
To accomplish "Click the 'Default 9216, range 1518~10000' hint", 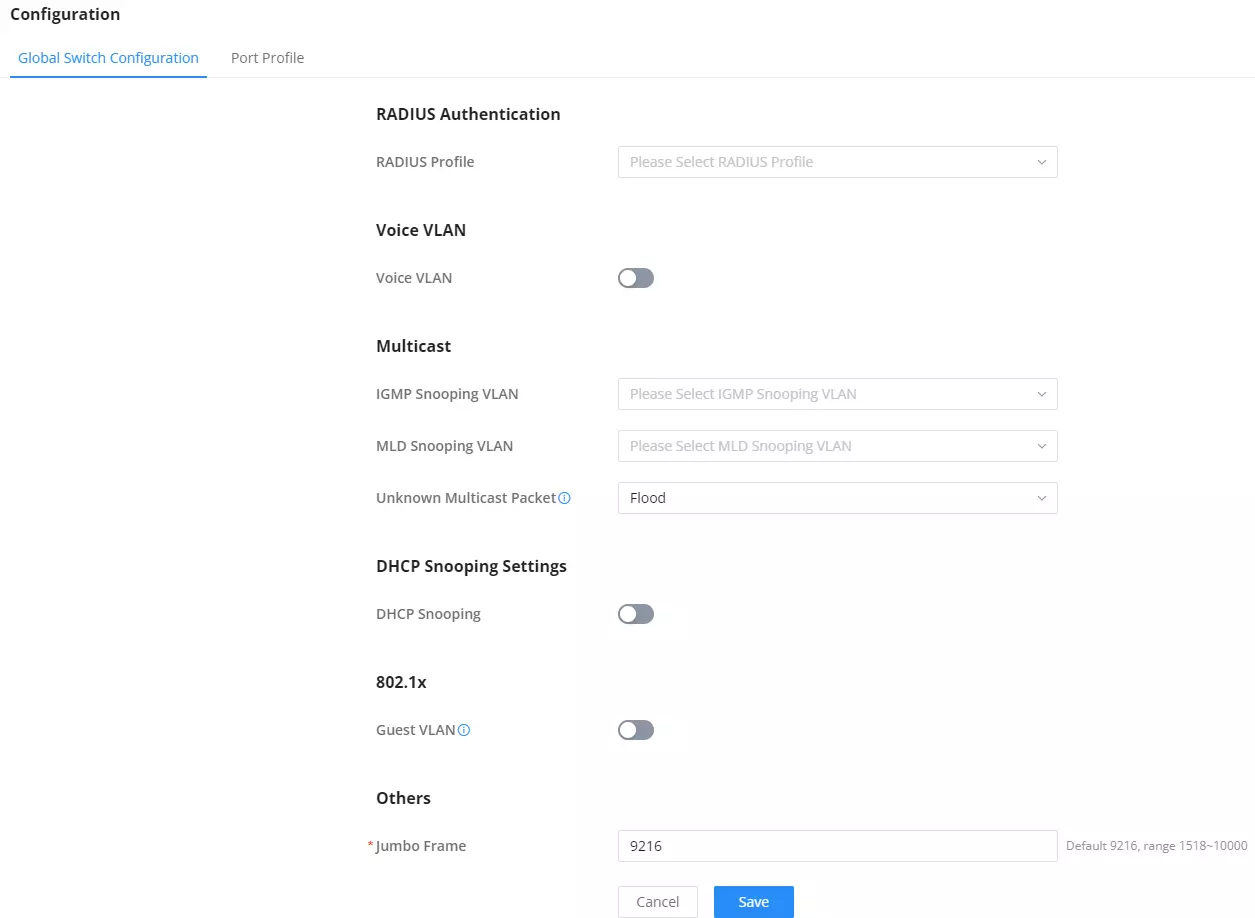I will pos(1157,846).
